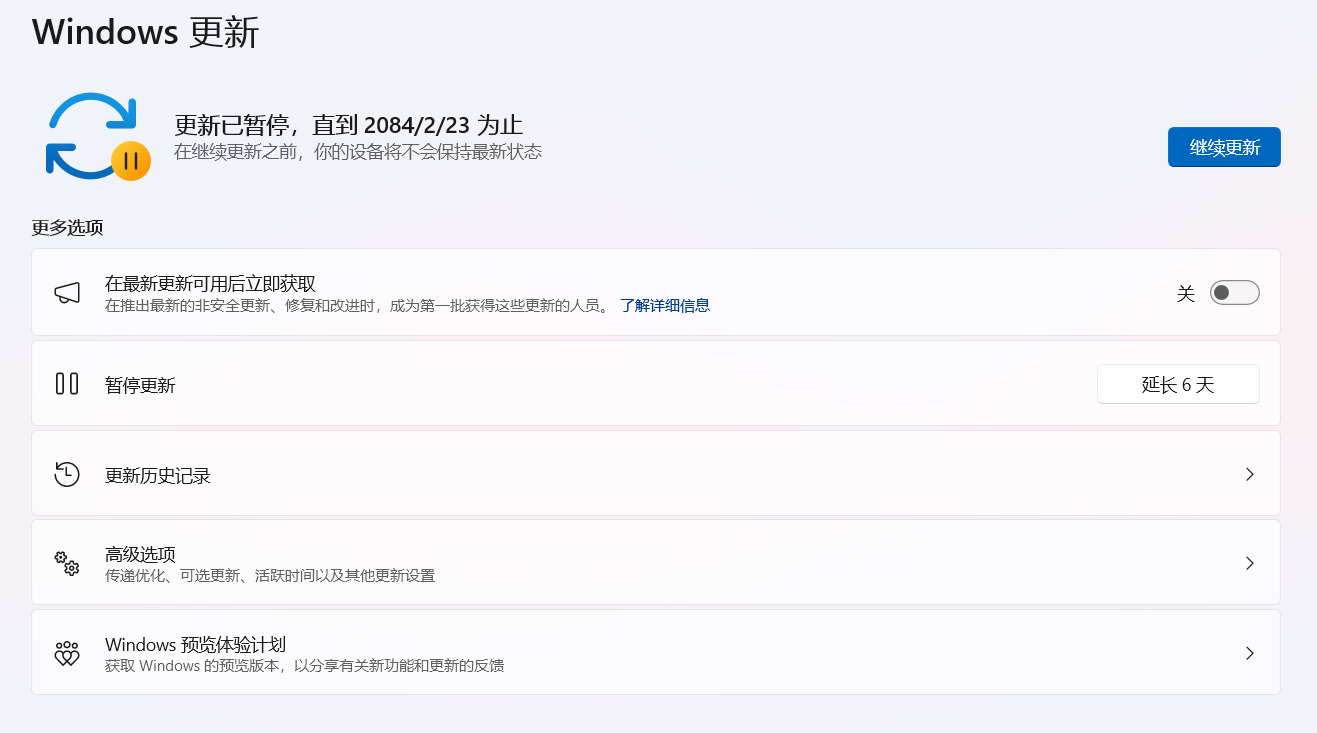The width and height of the screenshot is (1317, 733).
Task: Expand Windows 预览体验计划 chevron arrow
Action: coord(1249,653)
